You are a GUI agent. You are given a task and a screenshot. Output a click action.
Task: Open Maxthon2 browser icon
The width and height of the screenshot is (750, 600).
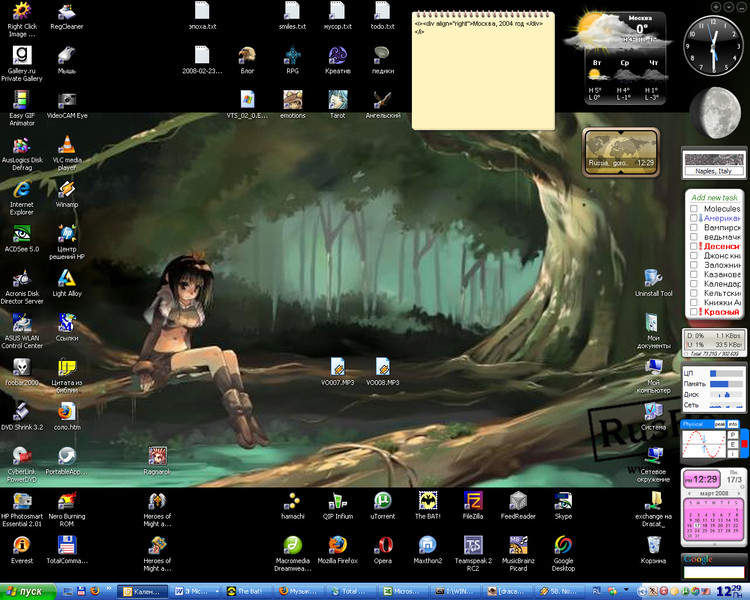pos(428,550)
